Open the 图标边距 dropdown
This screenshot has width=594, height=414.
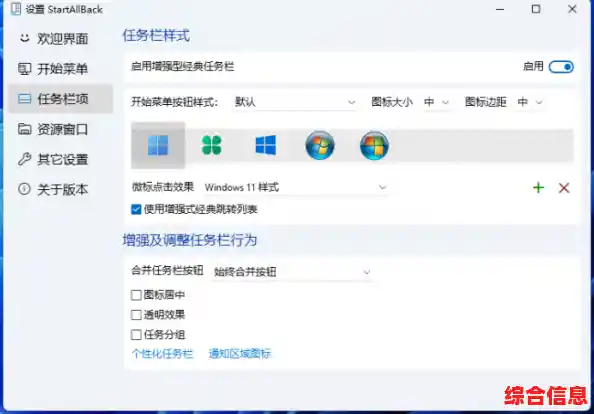coord(531,102)
